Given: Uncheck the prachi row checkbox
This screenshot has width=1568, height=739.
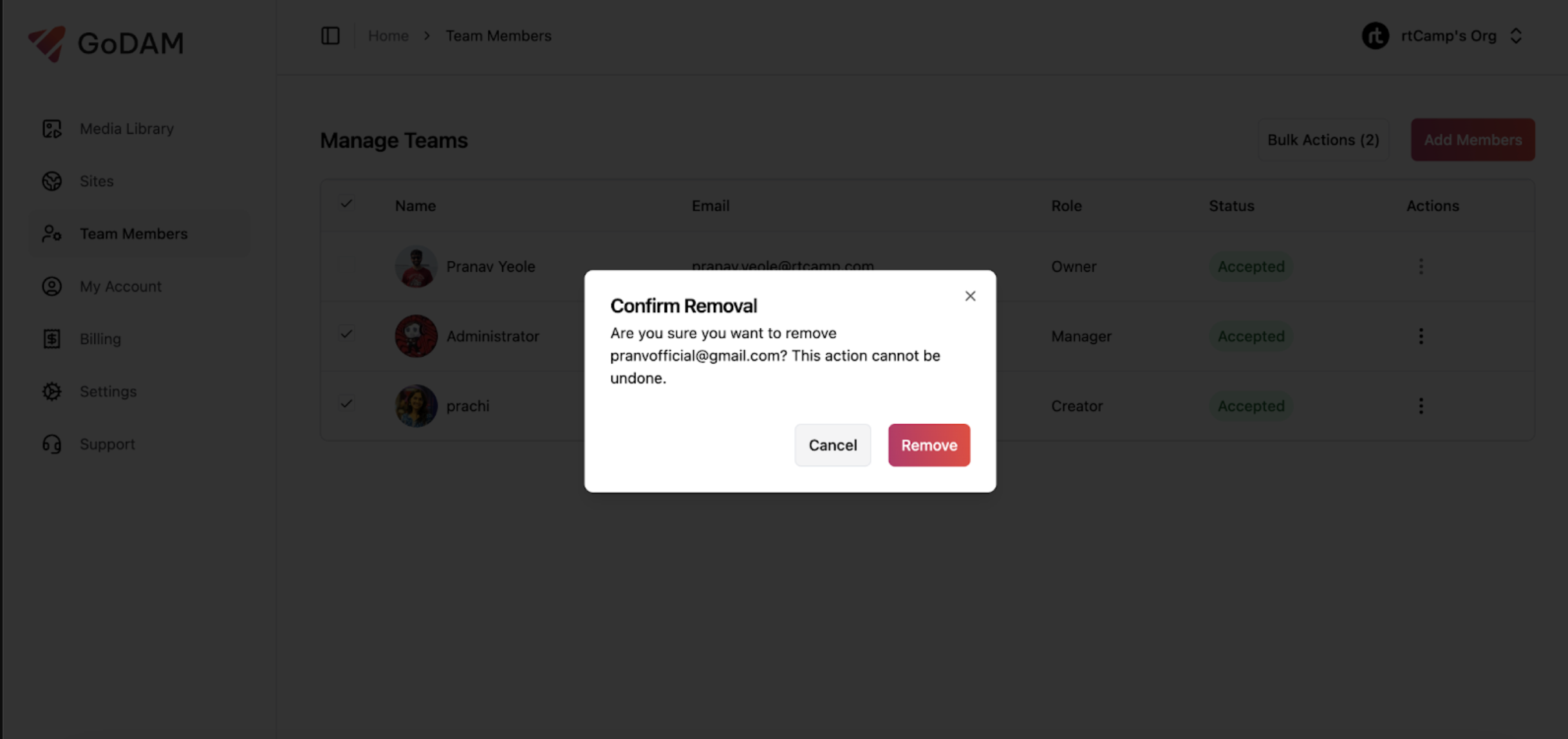Looking at the screenshot, I should point(346,404).
